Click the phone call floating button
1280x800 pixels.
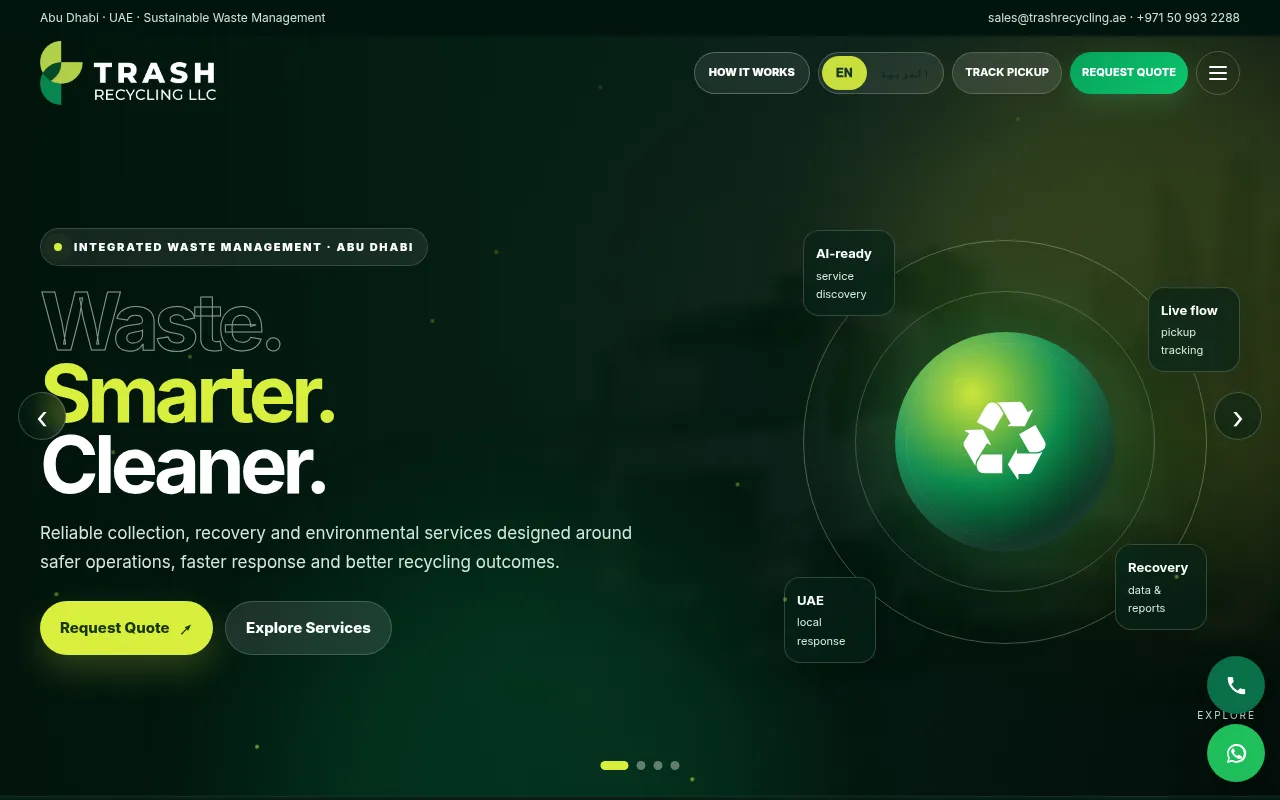(1236, 685)
